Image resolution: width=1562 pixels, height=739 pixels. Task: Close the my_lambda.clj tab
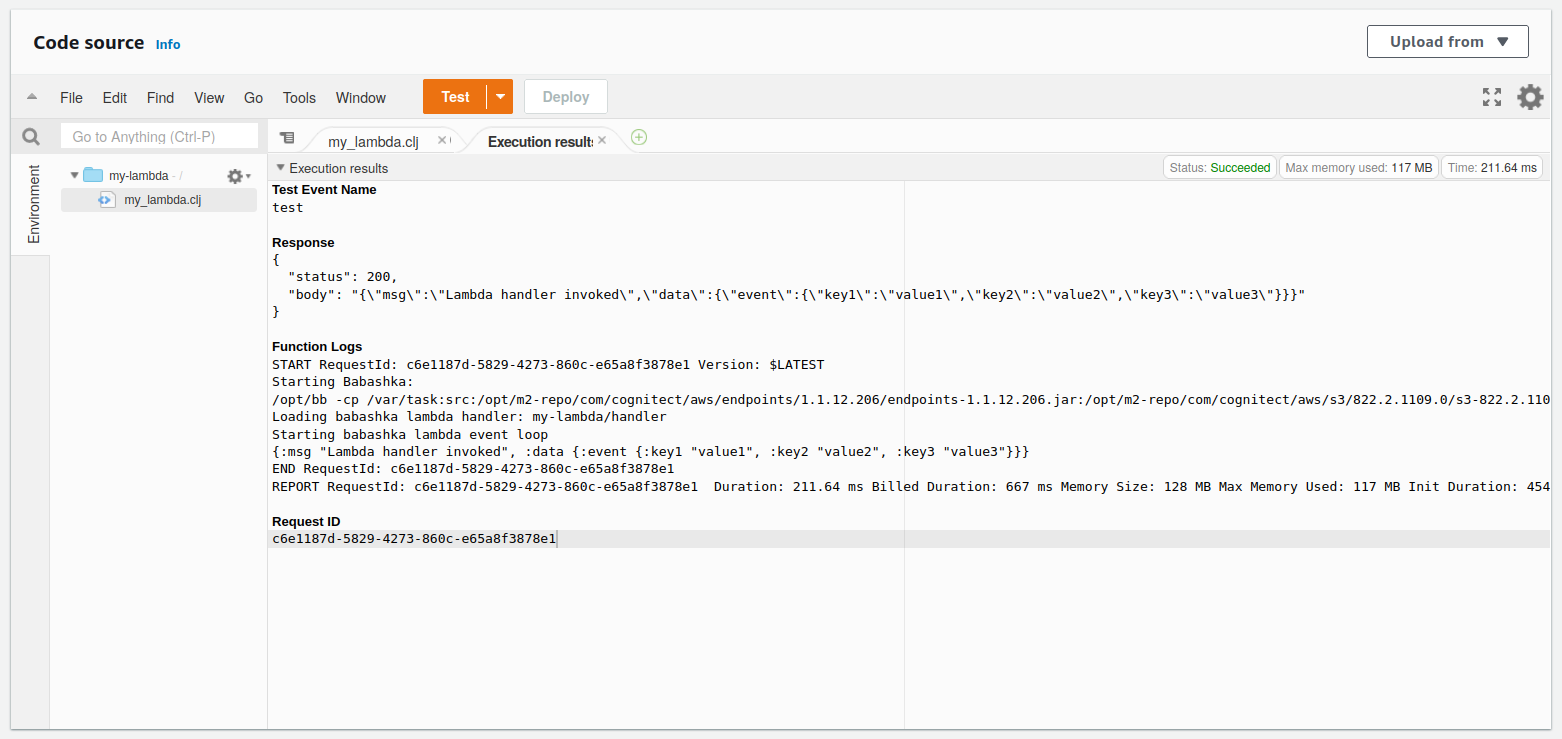tap(443, 140)
